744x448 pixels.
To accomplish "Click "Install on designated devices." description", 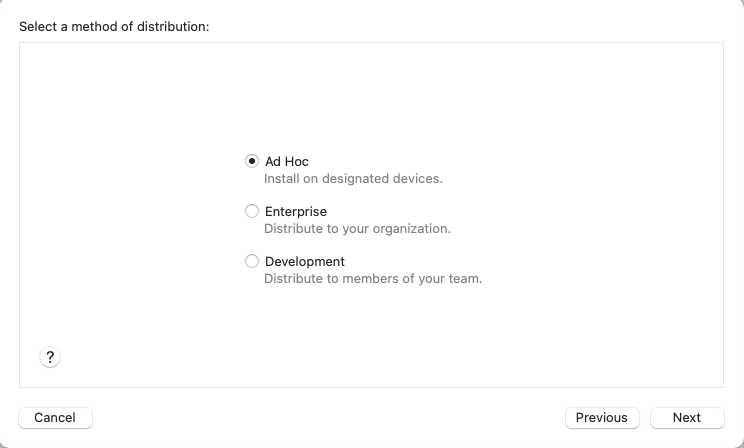I will tap(353, 179).
